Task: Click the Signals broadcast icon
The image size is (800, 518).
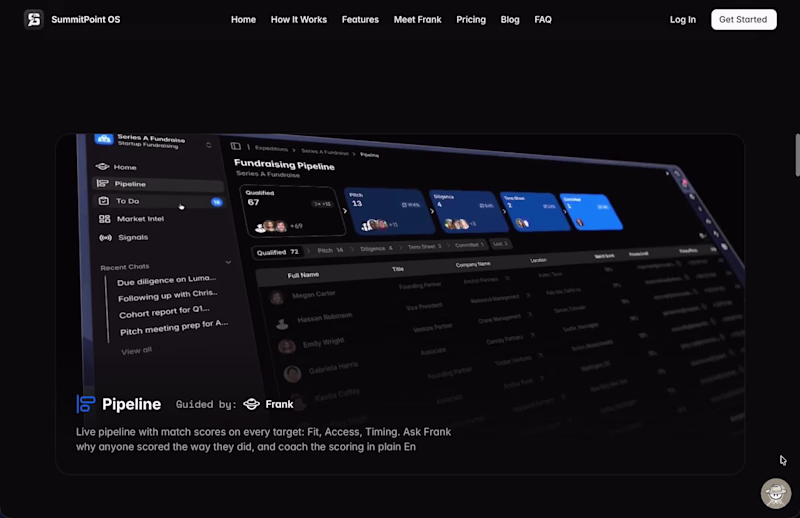Action: [x=106, y=237]
